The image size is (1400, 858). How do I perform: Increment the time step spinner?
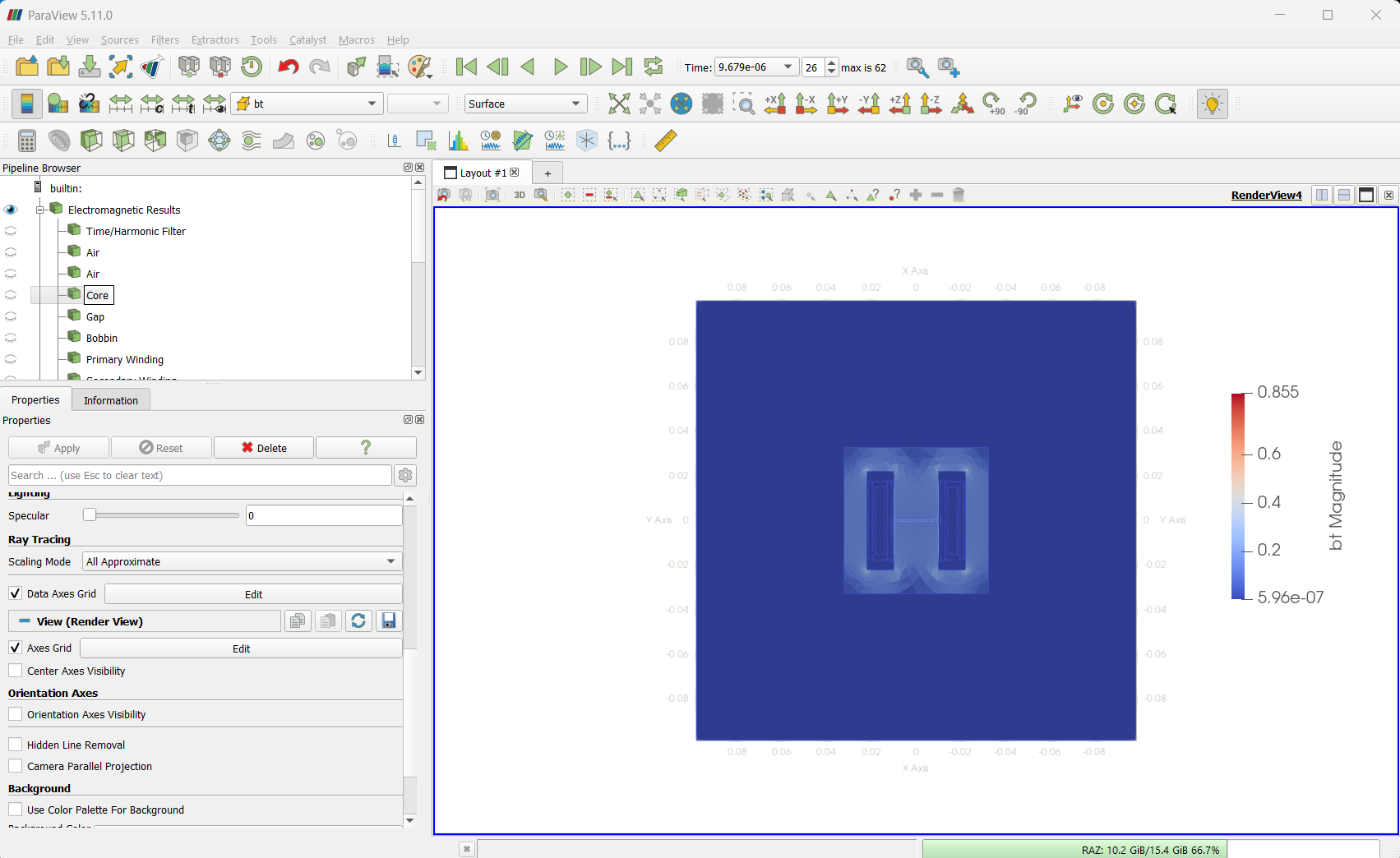pos(832,63)
